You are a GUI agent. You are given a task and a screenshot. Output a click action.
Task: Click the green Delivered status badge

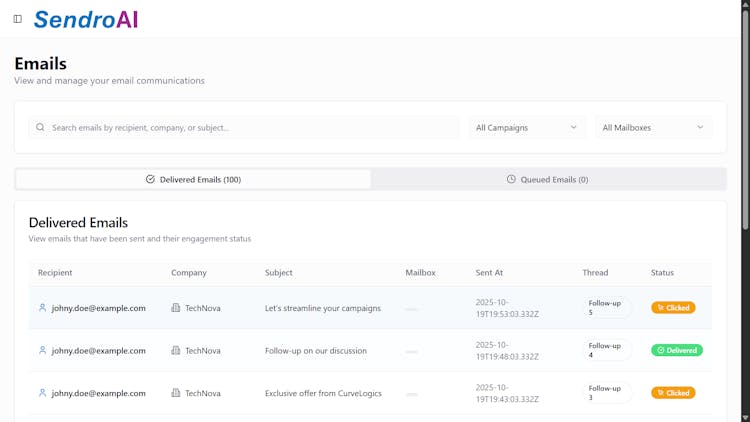point(677,351)
